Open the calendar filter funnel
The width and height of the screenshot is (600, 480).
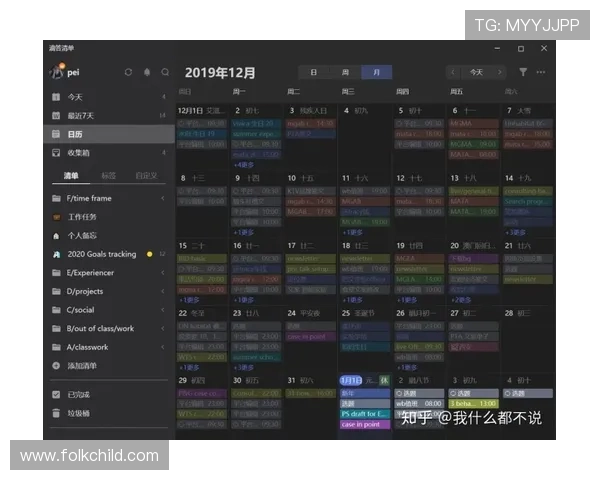click(x=523, y=73)
